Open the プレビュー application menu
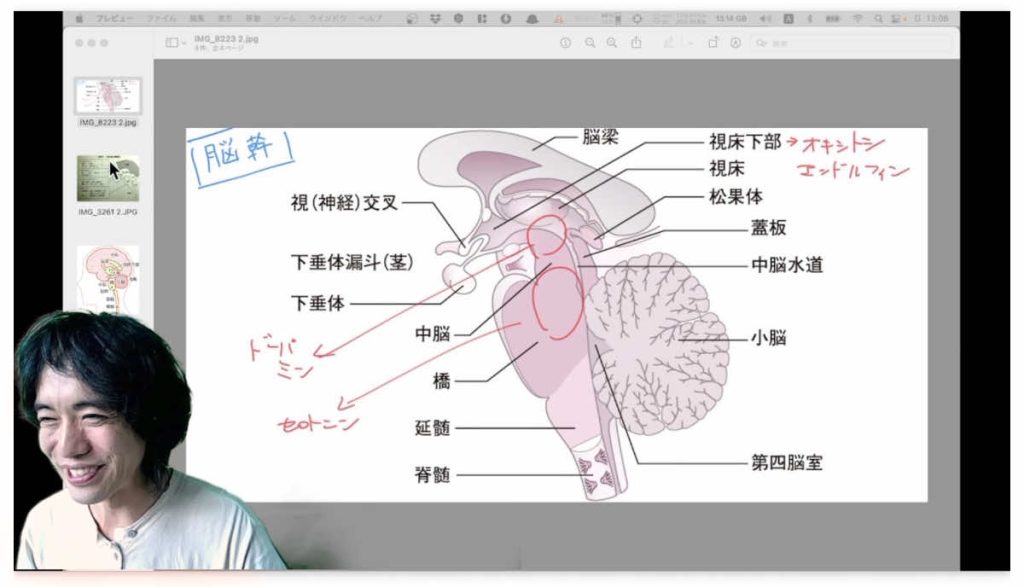Viewport: 1024px width, 587px height. tap(111, 19)
